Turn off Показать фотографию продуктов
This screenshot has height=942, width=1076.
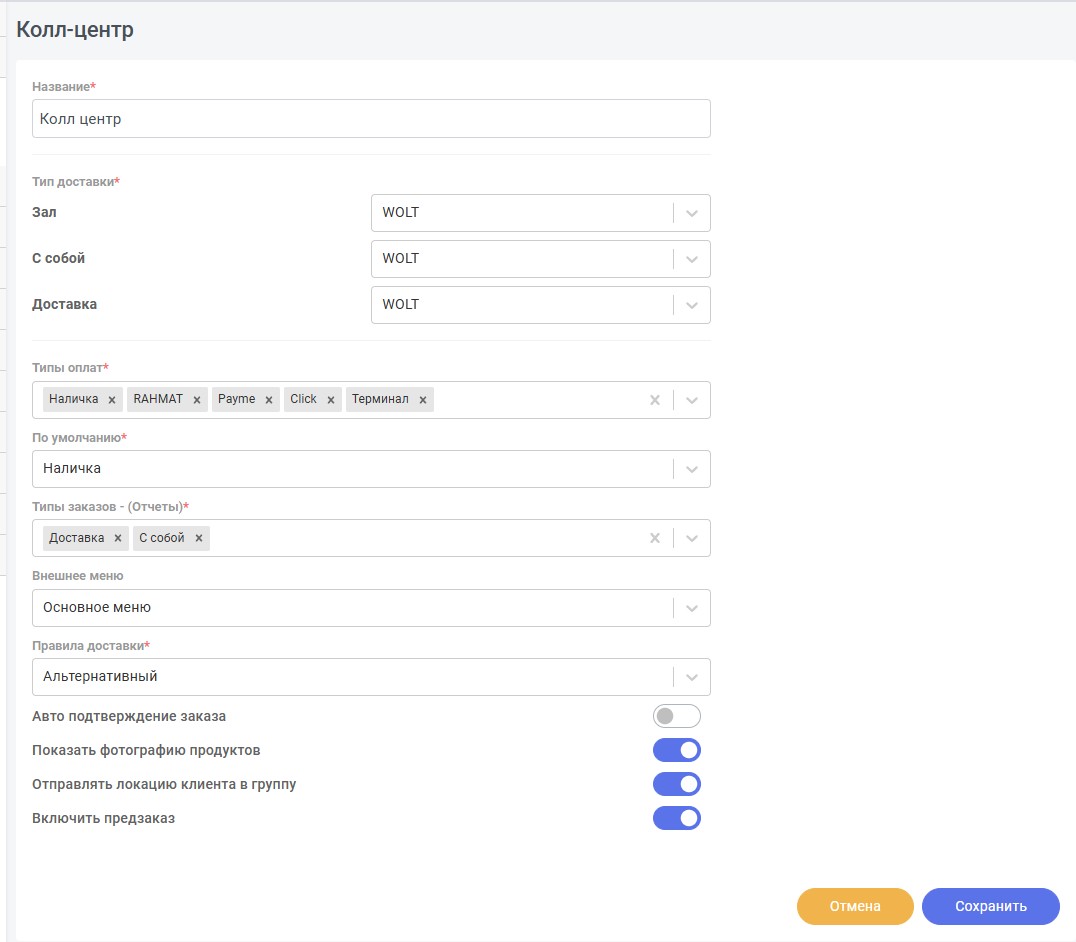pyautogui.click(x=677, y=750)
